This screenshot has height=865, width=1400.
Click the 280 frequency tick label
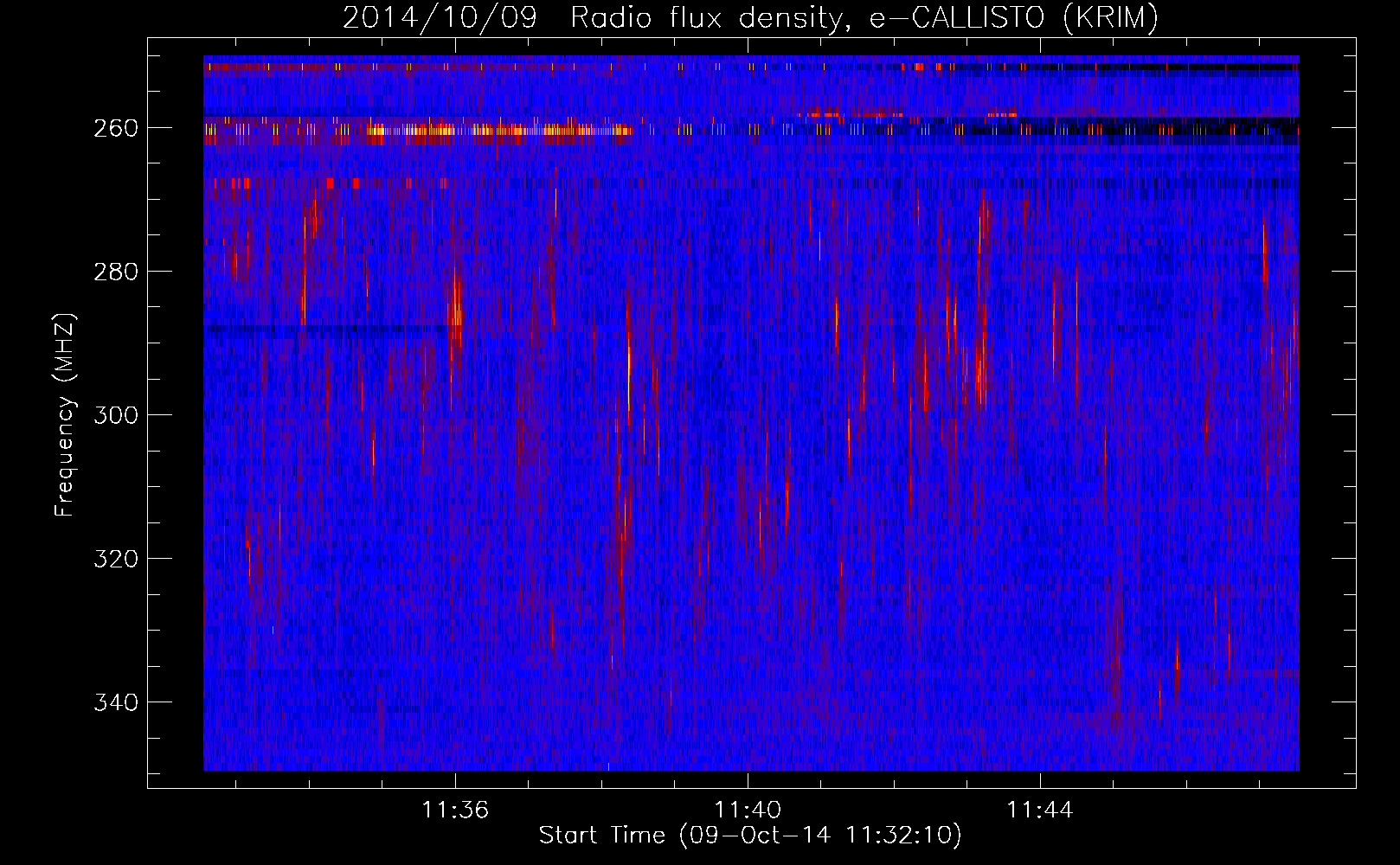(116, 272)
